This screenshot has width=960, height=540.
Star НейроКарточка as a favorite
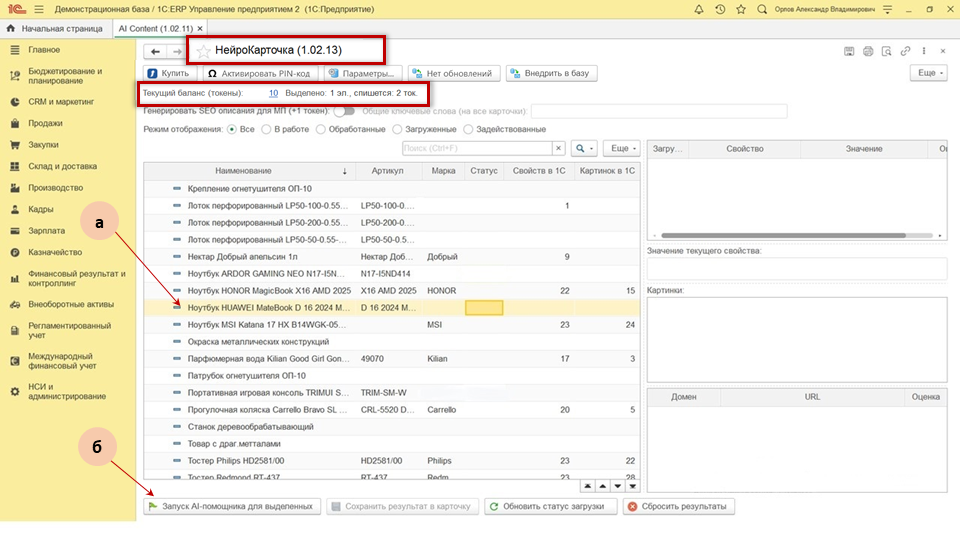(204, 50)
